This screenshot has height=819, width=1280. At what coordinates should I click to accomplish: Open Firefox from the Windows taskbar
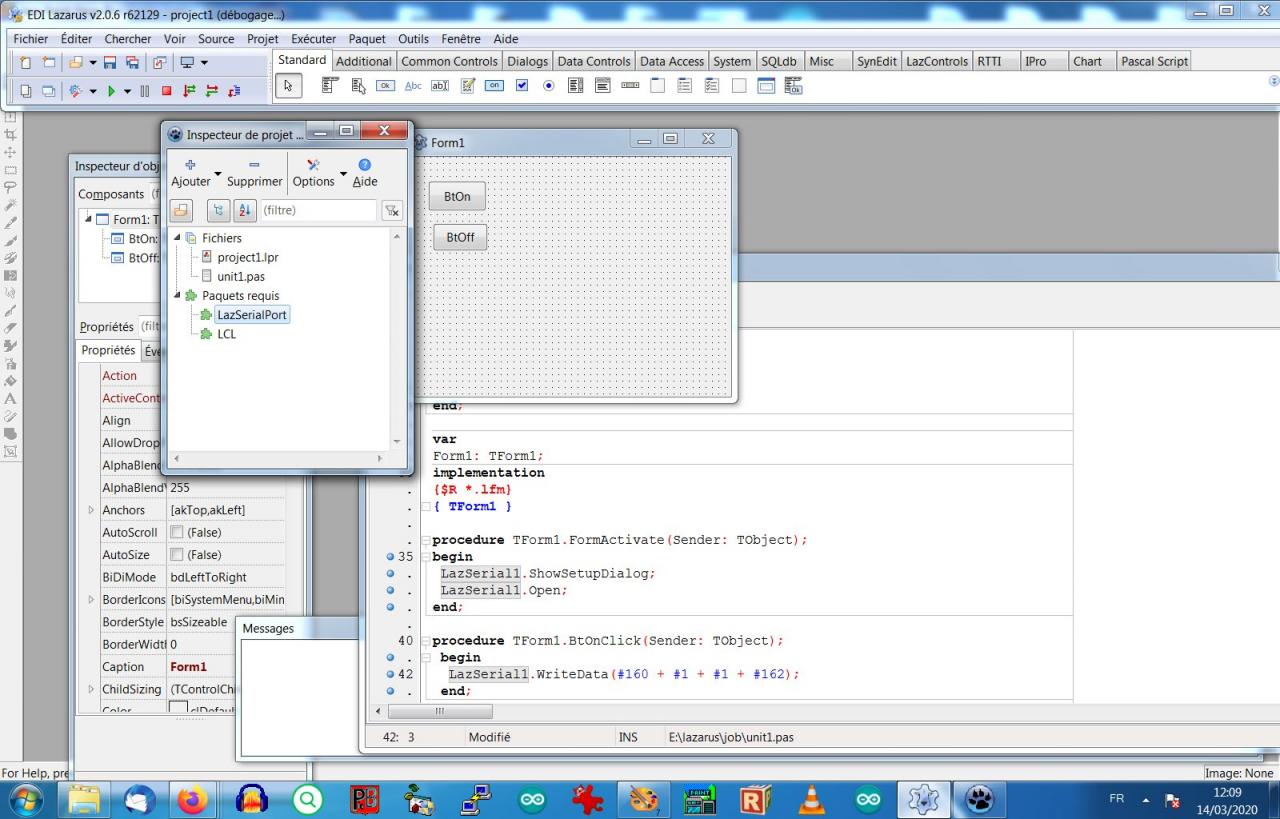coord(191,800)
